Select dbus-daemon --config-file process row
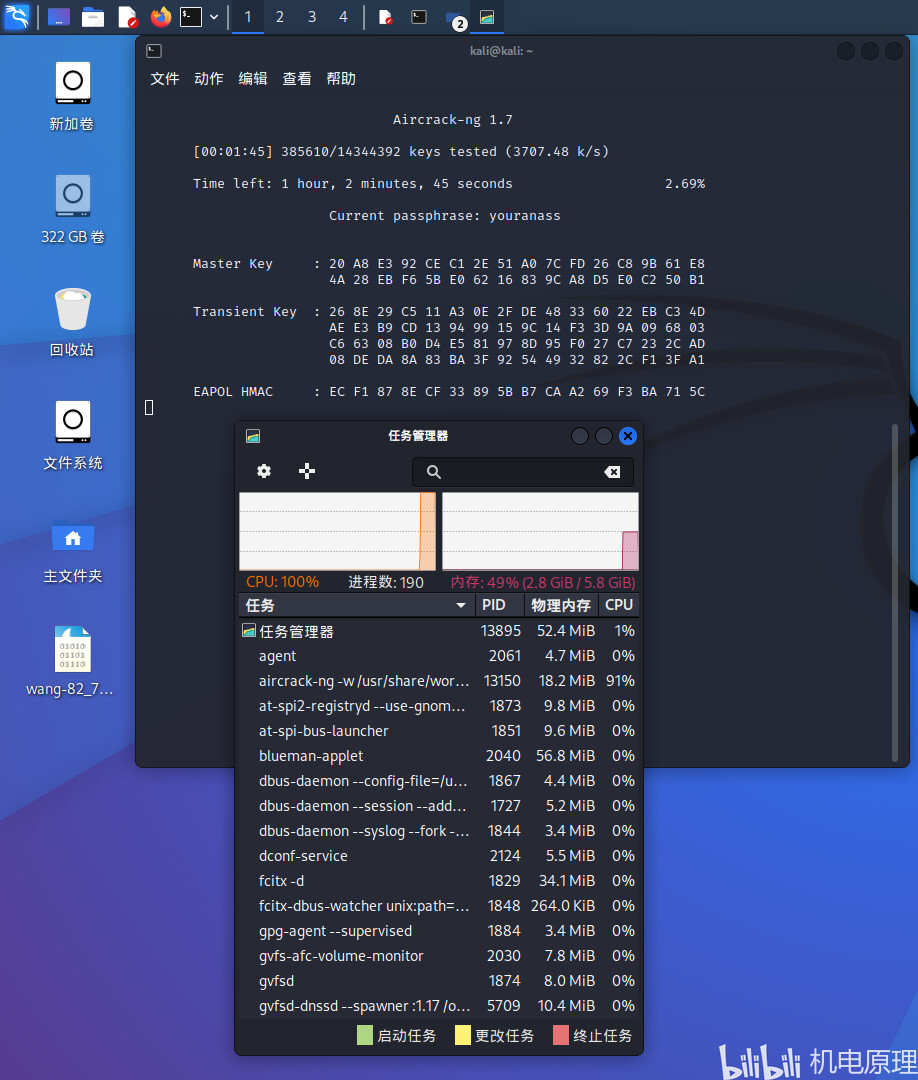This screenshot has width=918, height=1080. point(439,781)
